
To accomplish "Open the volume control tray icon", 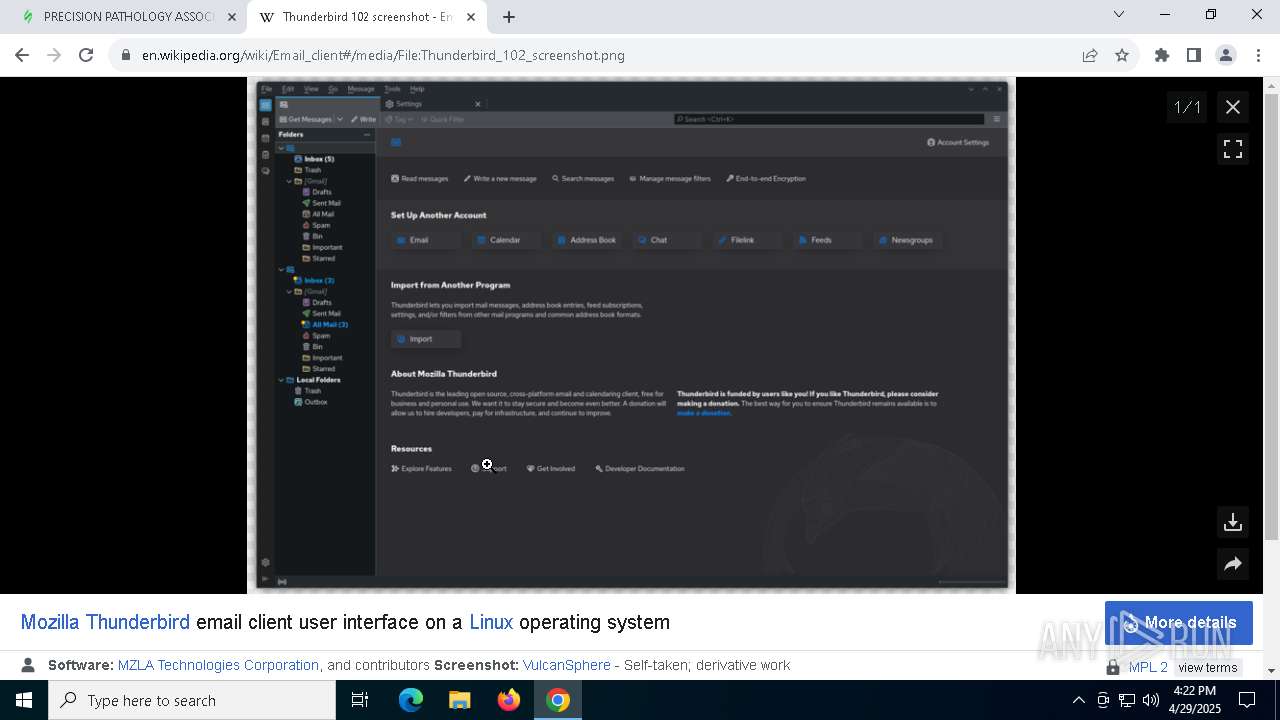I will point(1151,700).
